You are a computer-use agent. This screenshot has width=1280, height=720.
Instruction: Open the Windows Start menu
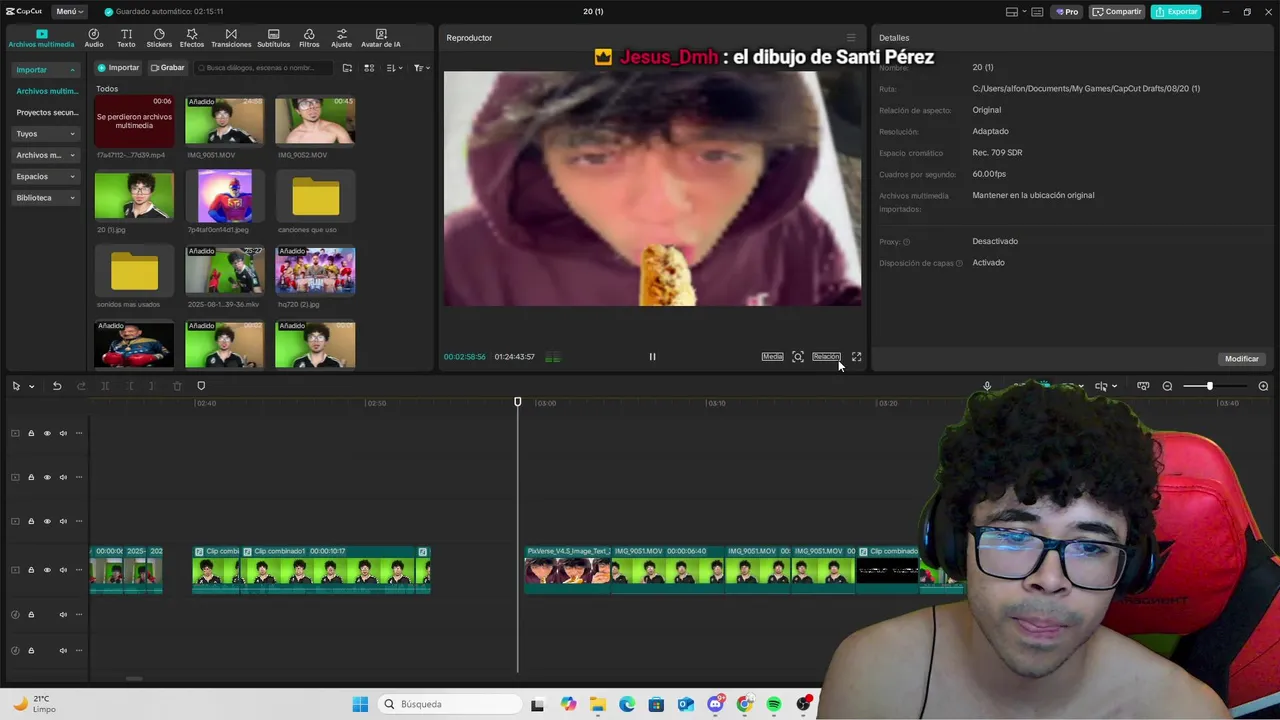pyautogui.click(x=360, y=704)
